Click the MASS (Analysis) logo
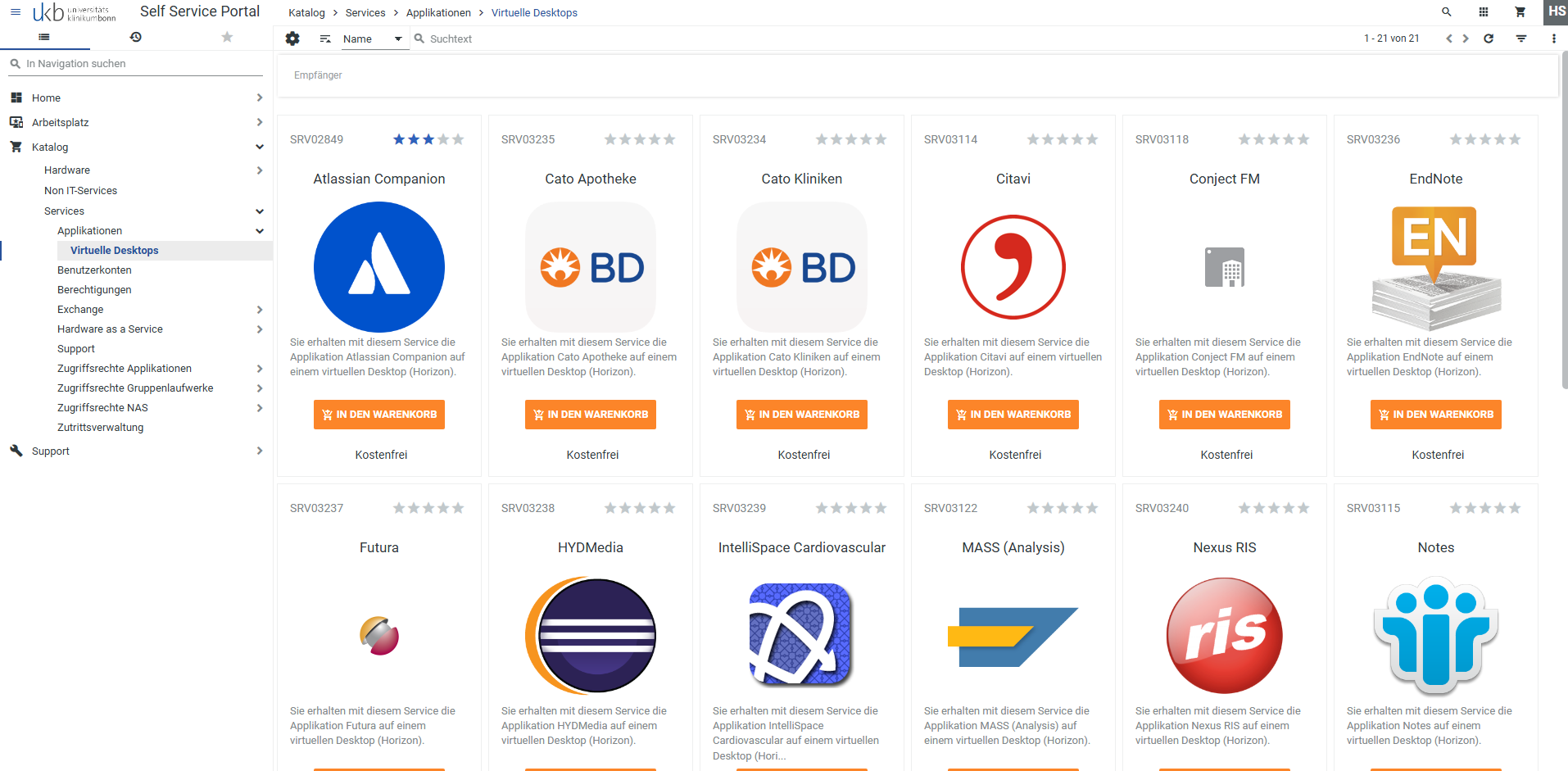Image resolution: width=1568 pixels, height=771 pixels. 1013,637
